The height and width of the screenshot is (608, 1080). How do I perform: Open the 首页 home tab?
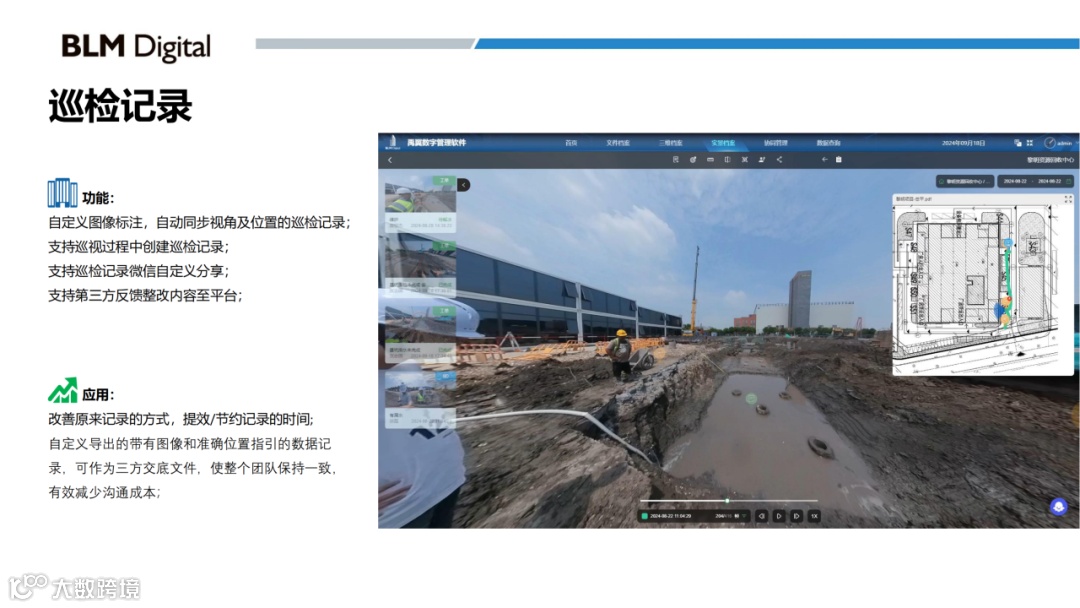tap(571, 143)
